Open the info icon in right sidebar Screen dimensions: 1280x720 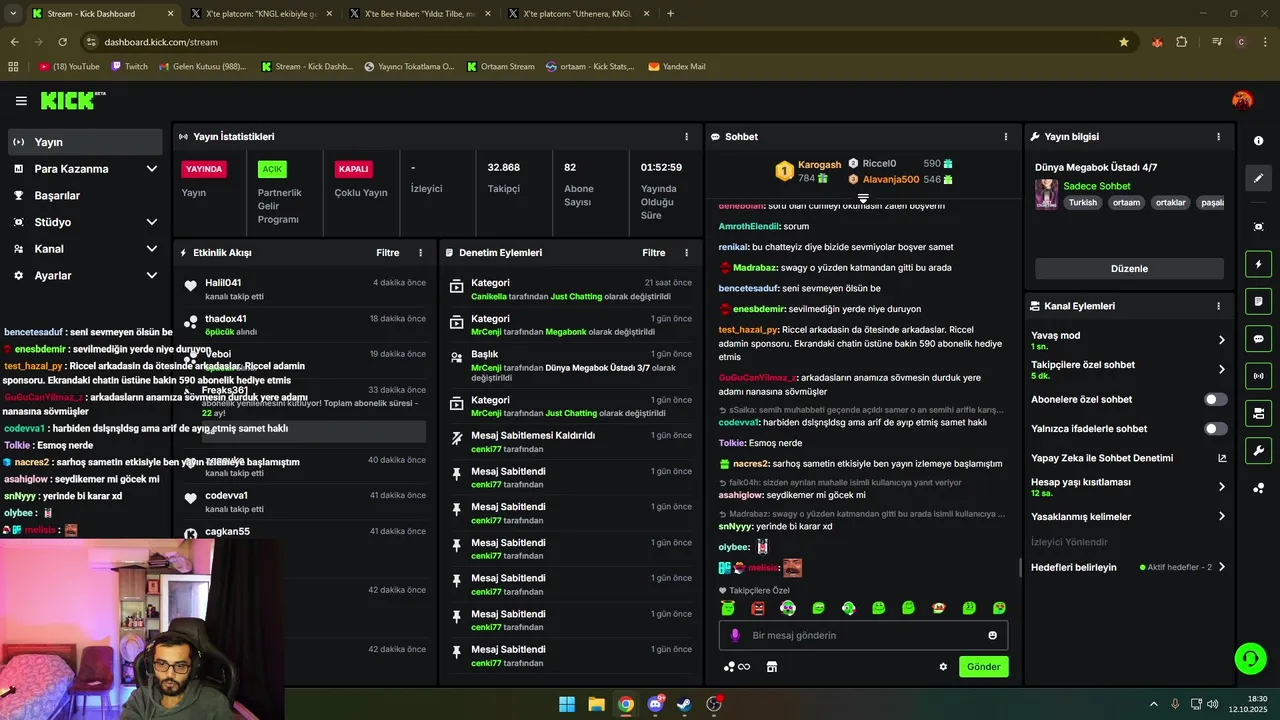[x=1258, y=141]
